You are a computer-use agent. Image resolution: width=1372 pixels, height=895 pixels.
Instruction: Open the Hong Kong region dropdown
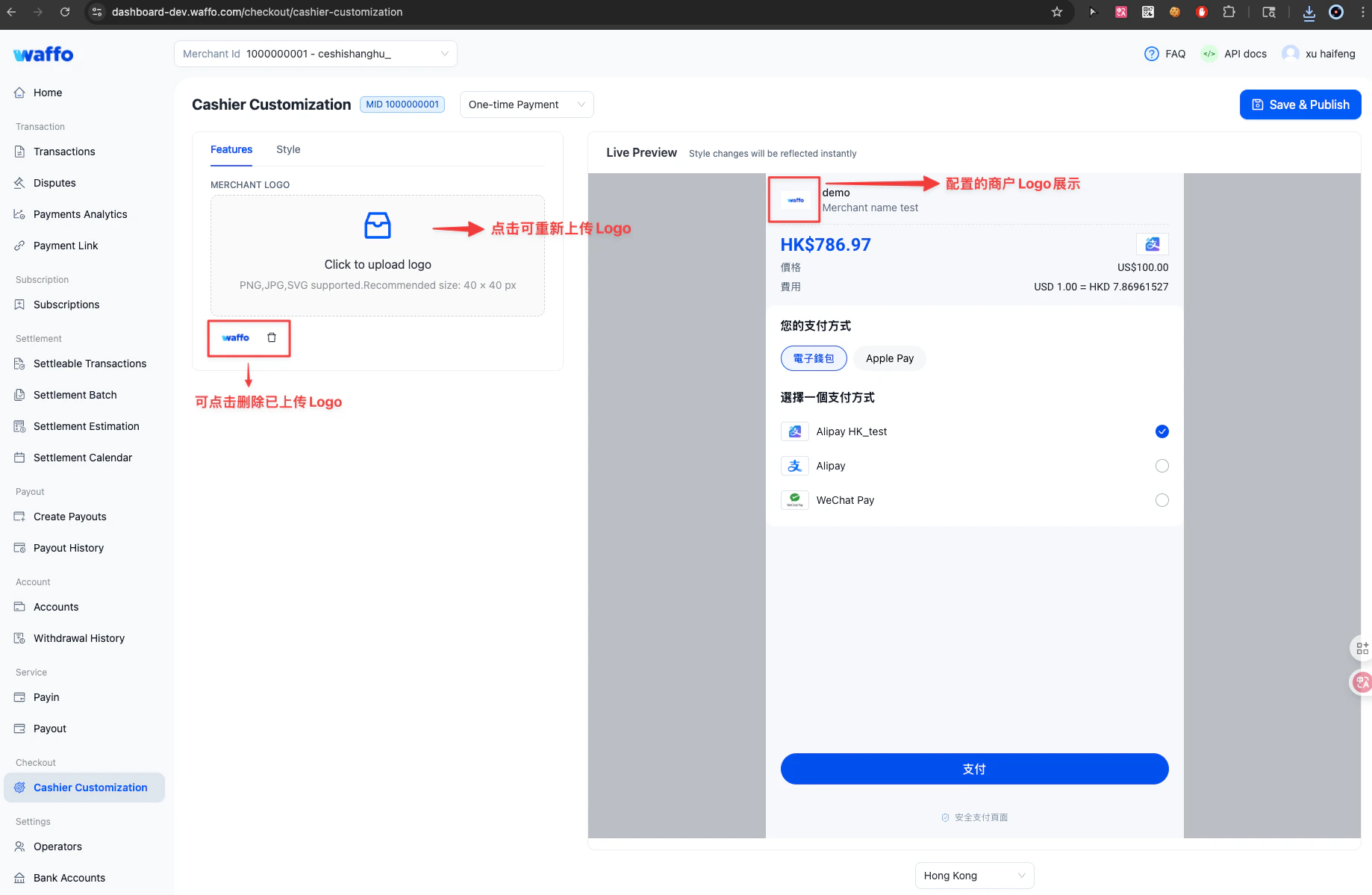974,876
